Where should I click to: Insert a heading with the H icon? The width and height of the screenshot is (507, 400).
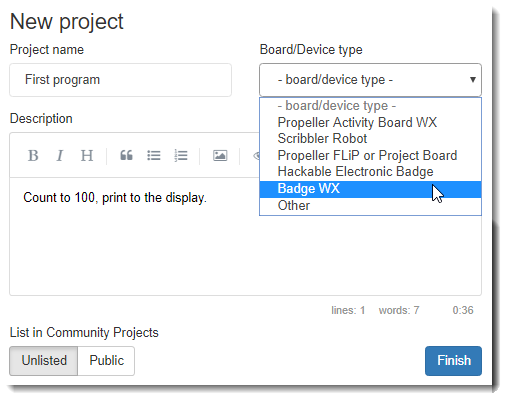click(x=87, y=156)
